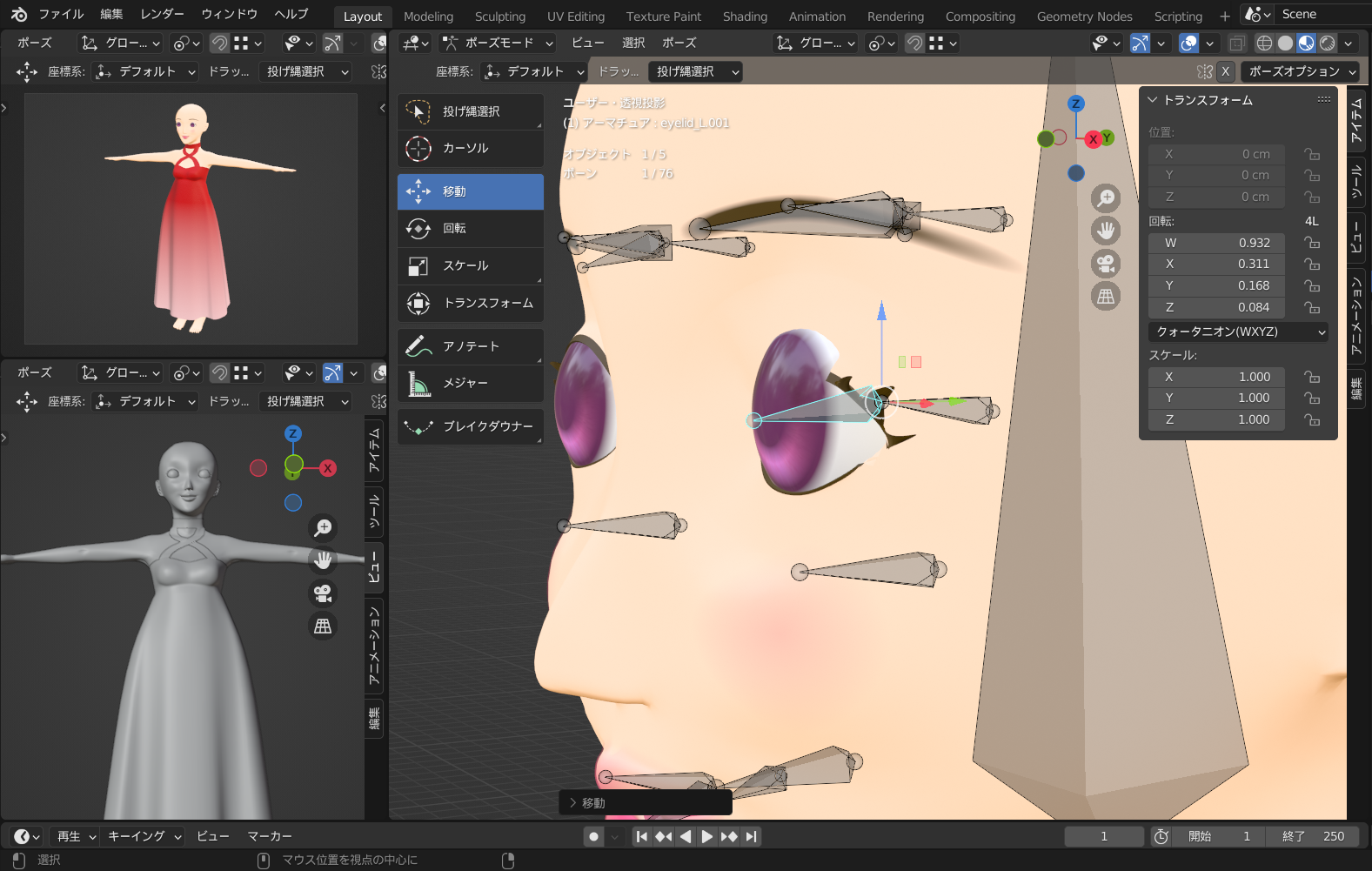Select the Measure (メジャー) tool
This screenshot has width=1372, height=871.
point(470,384)
